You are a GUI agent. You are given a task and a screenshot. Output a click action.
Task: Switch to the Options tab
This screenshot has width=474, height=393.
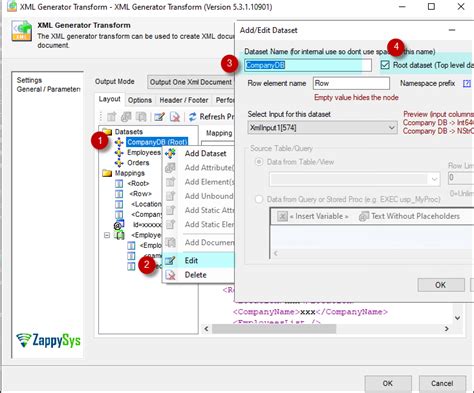(x=140, y=100)
